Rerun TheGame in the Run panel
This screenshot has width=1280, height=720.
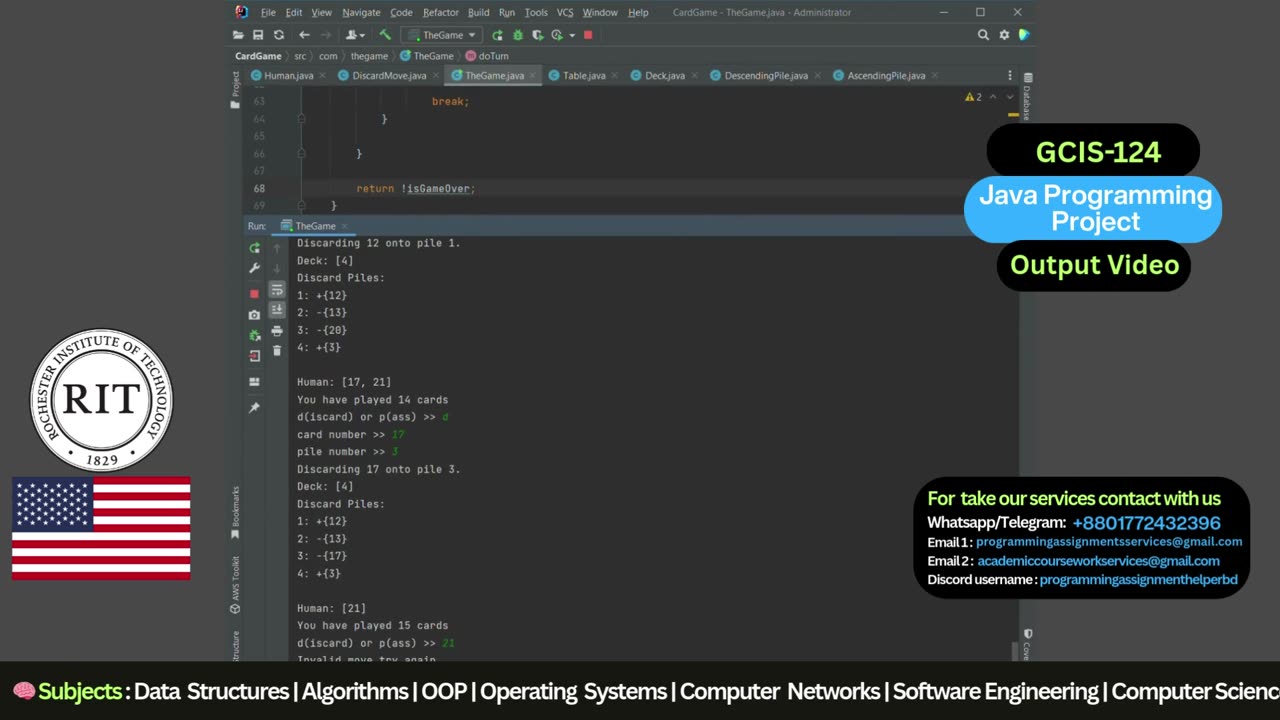(x=254, y=248)
